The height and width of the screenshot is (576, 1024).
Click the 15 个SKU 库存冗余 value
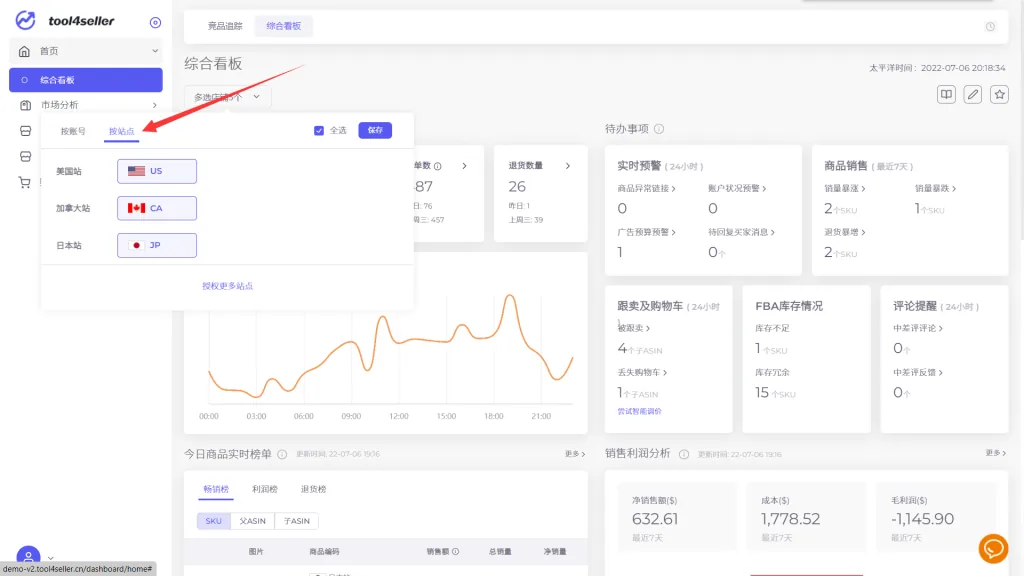click(775, 392)
